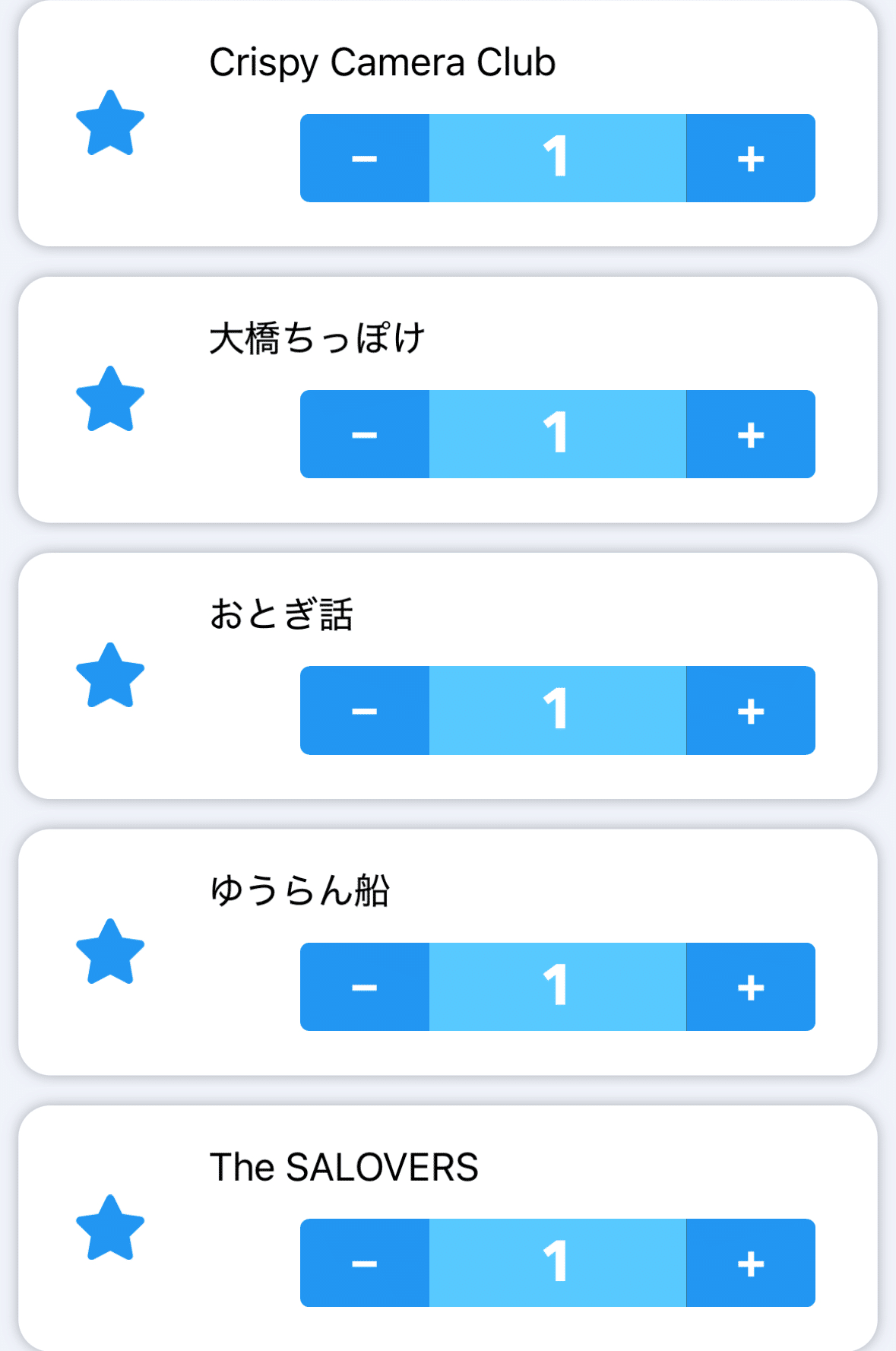Open the おとぎ話 artist name
Viewport: 896px width, 1351px height.
pyautogui.click(x=281, y=614)
